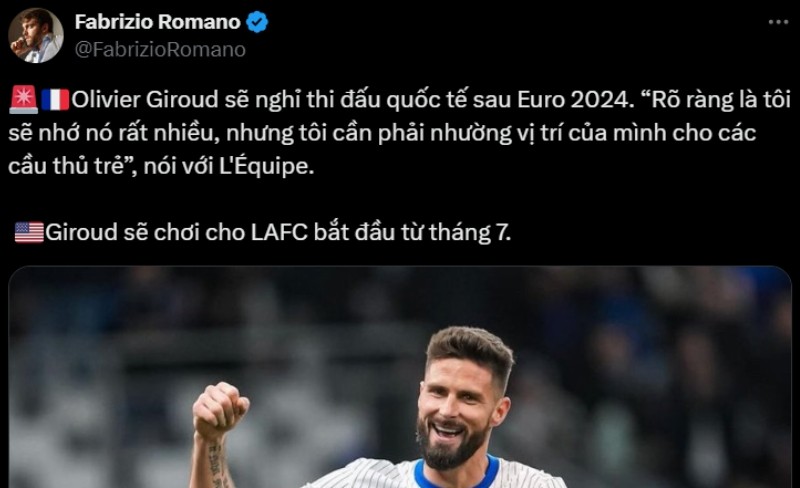Viewport: 800px width, 488px height.
Task: Click the quoted phrase starting Rõ ràng
Action: point(399,133)
